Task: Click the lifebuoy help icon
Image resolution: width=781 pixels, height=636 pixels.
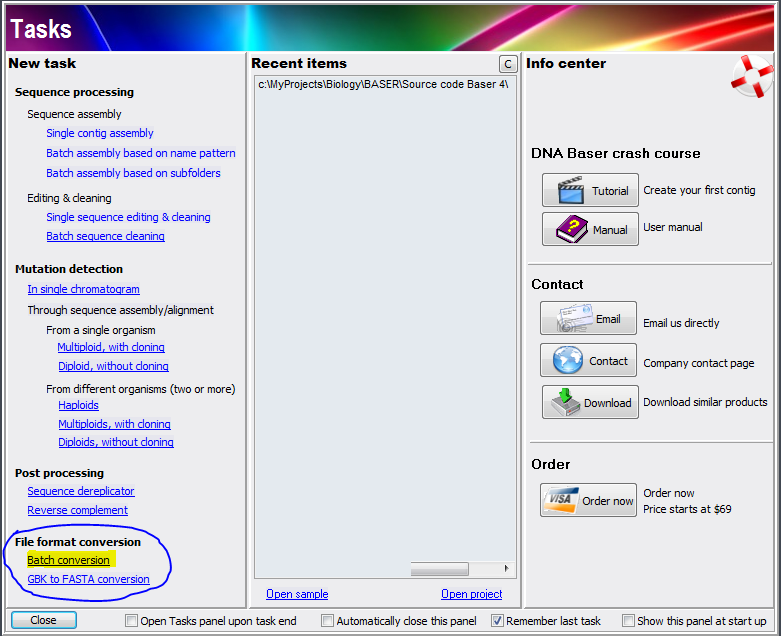Action: (751, 76)
